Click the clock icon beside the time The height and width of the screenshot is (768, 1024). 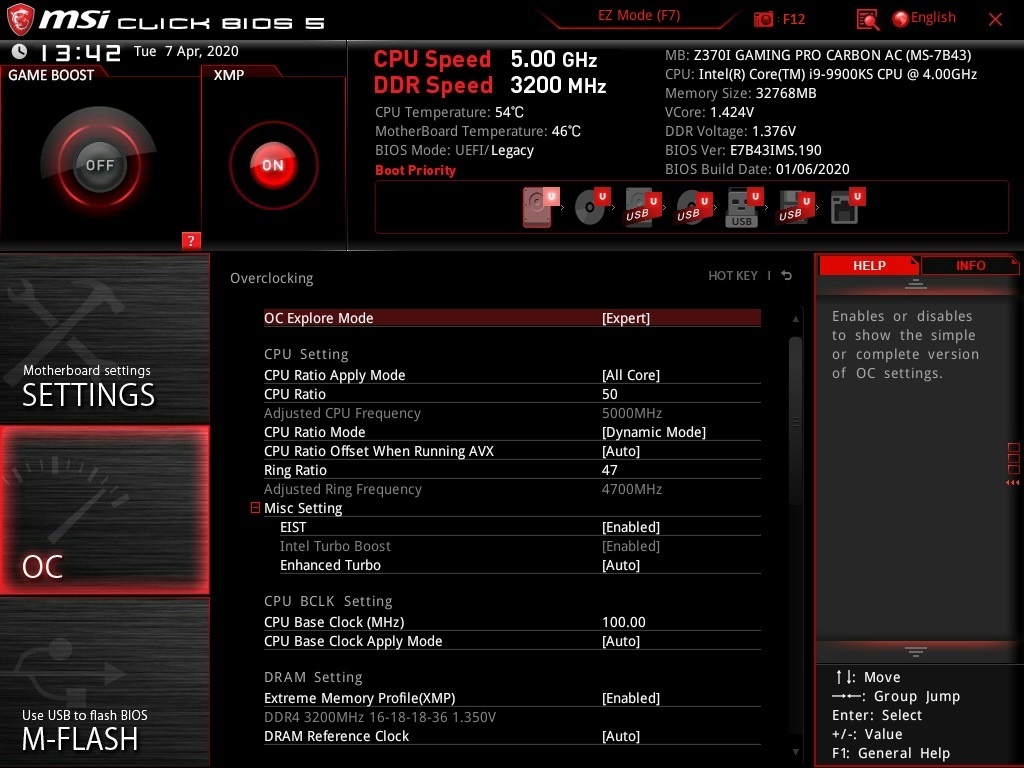point(20,51)
